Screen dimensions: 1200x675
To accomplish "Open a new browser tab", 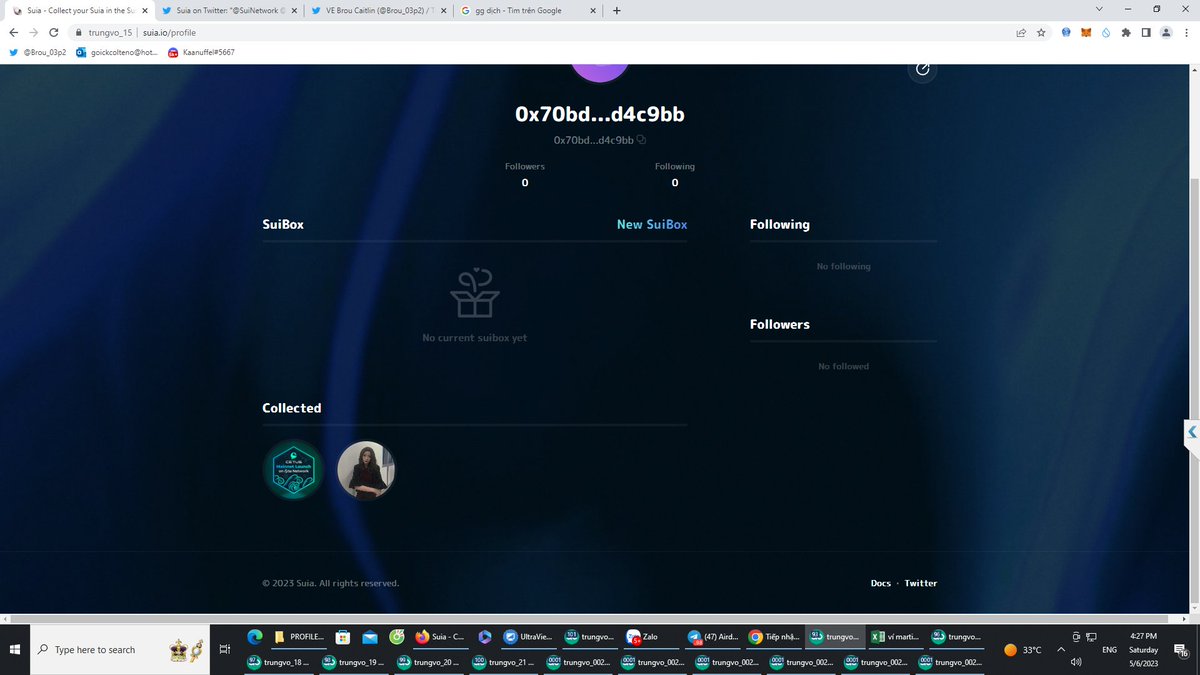I will point(616,11).
